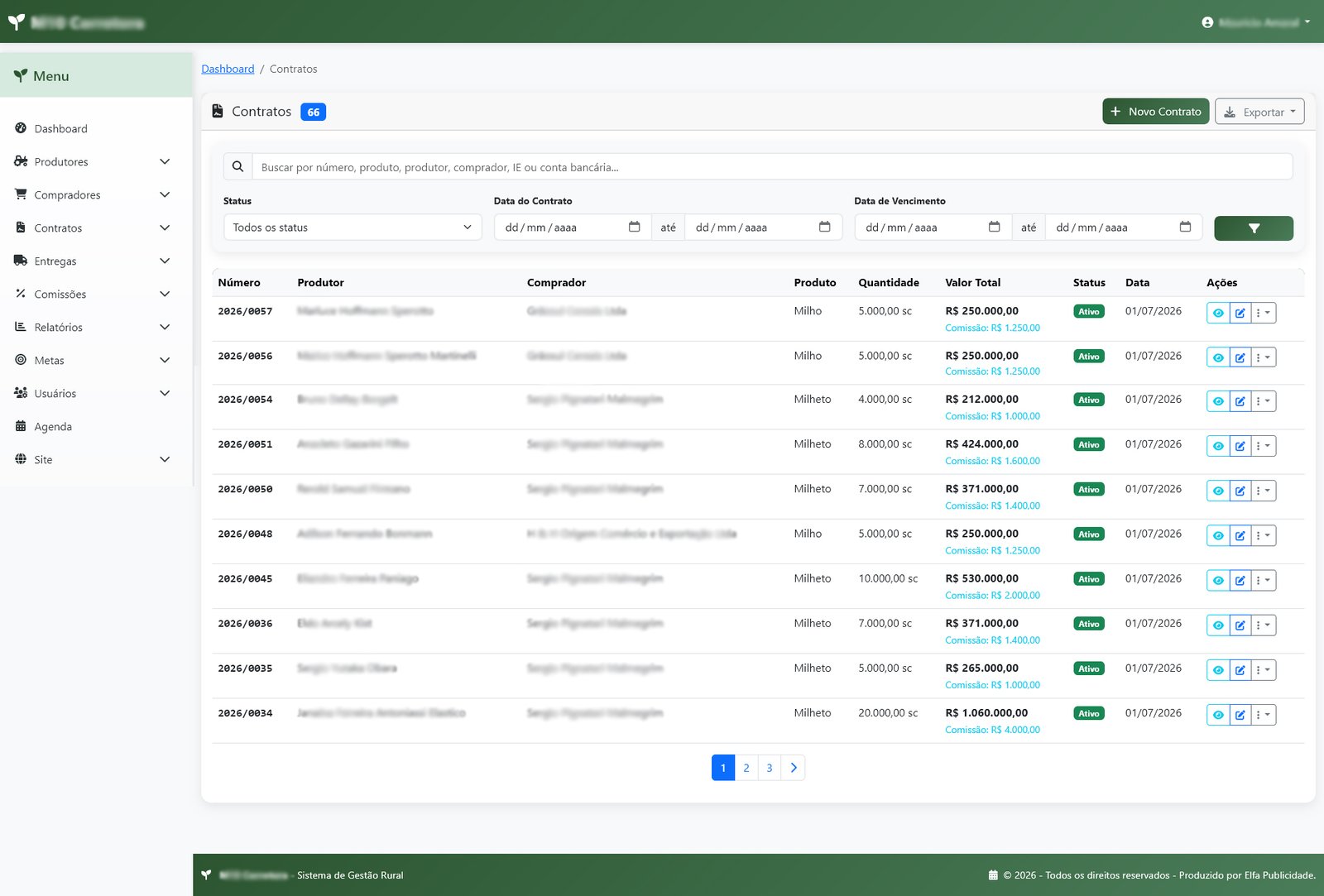The image size is (1324, 896).
Task: View contract 2026/0057 details eye icon
Action: [x=1218, y=313]
